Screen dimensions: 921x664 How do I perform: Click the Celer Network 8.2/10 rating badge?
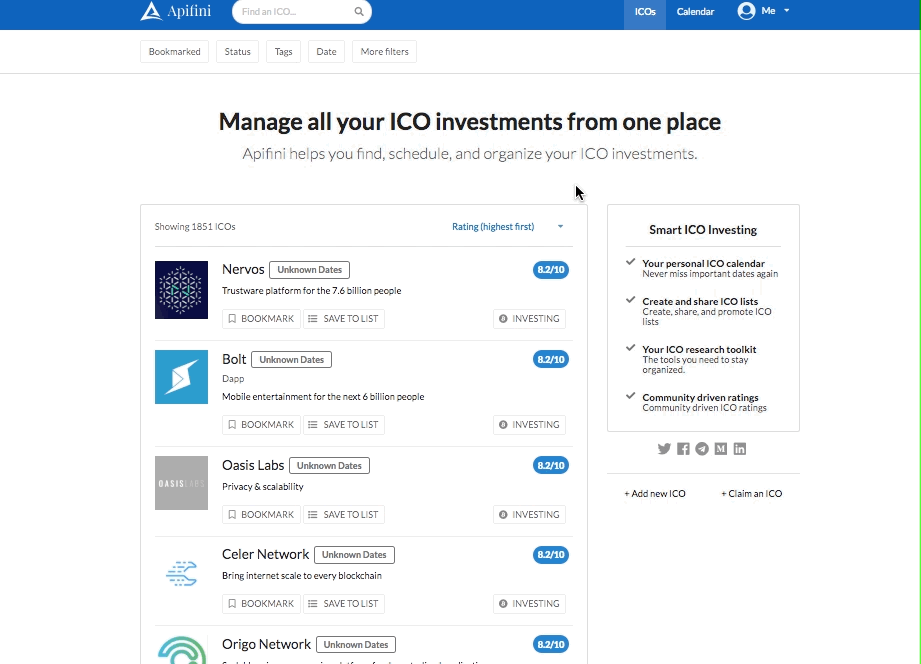[x=550, y=555]
